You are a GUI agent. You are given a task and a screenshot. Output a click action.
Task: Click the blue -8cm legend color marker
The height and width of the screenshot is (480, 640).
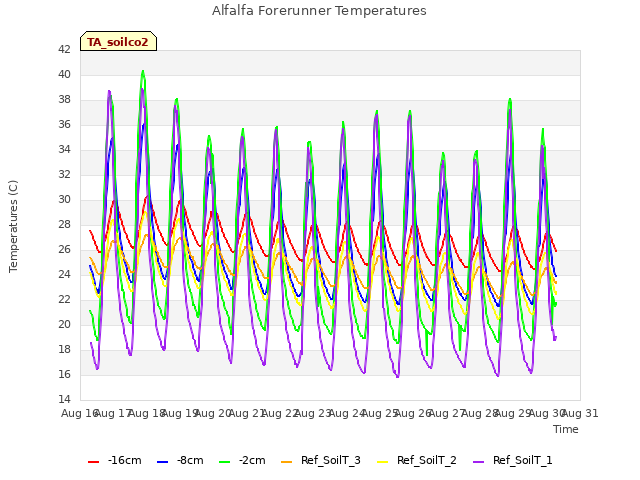[162, 462]
